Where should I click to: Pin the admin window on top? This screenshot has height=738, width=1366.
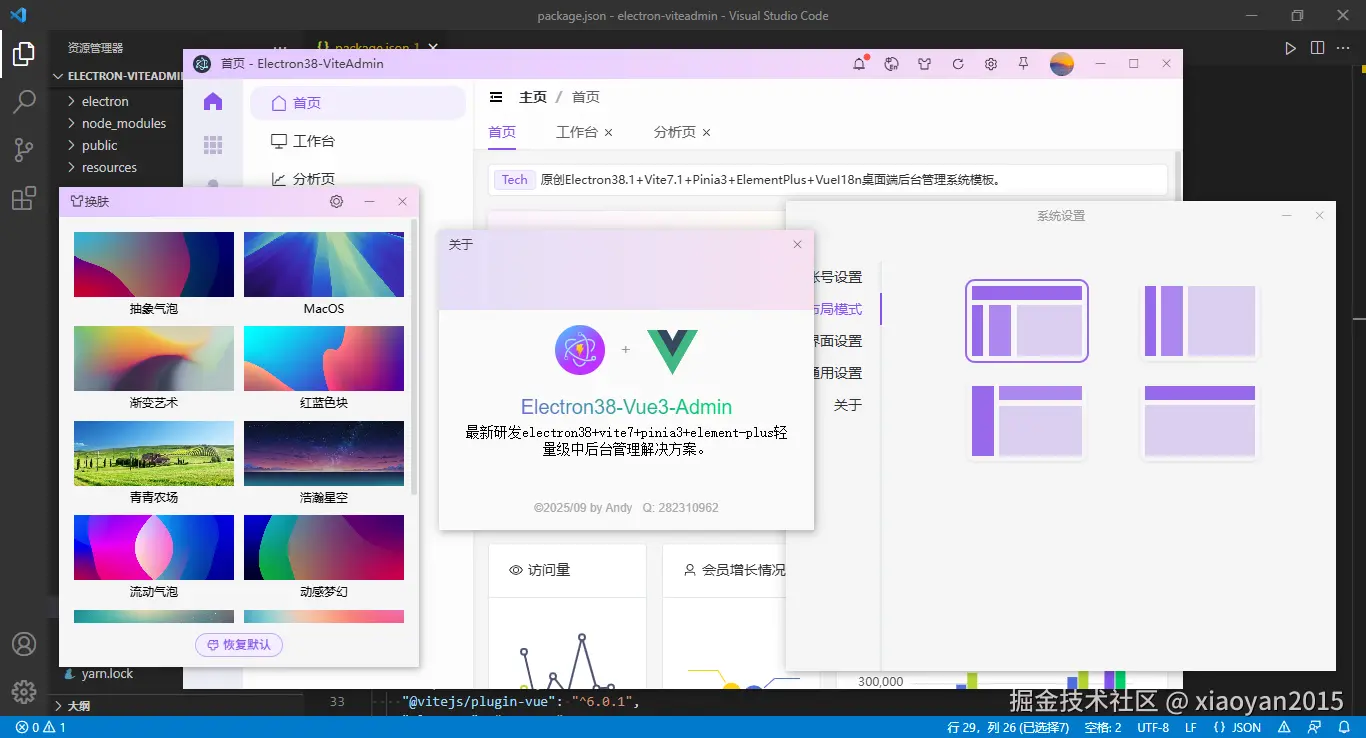coord(1023,63)
